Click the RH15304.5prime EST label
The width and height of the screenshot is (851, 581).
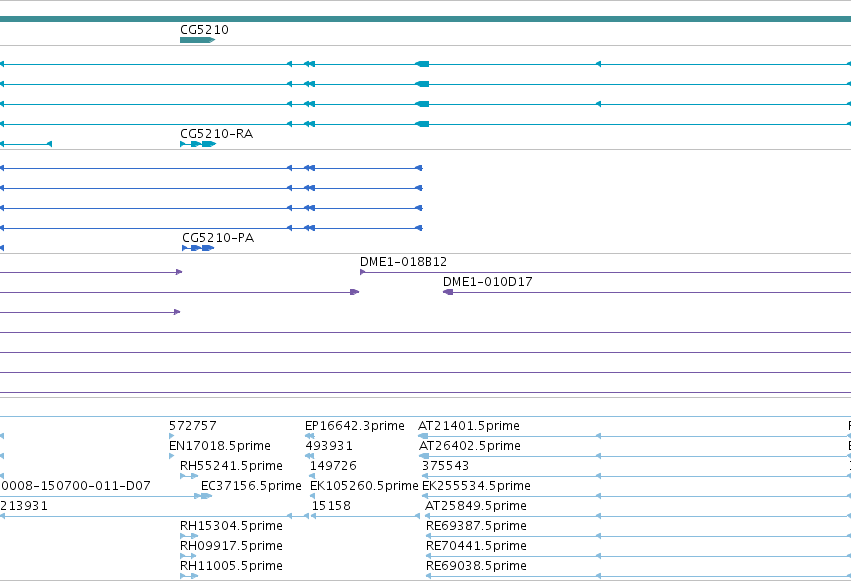(231, 526)
